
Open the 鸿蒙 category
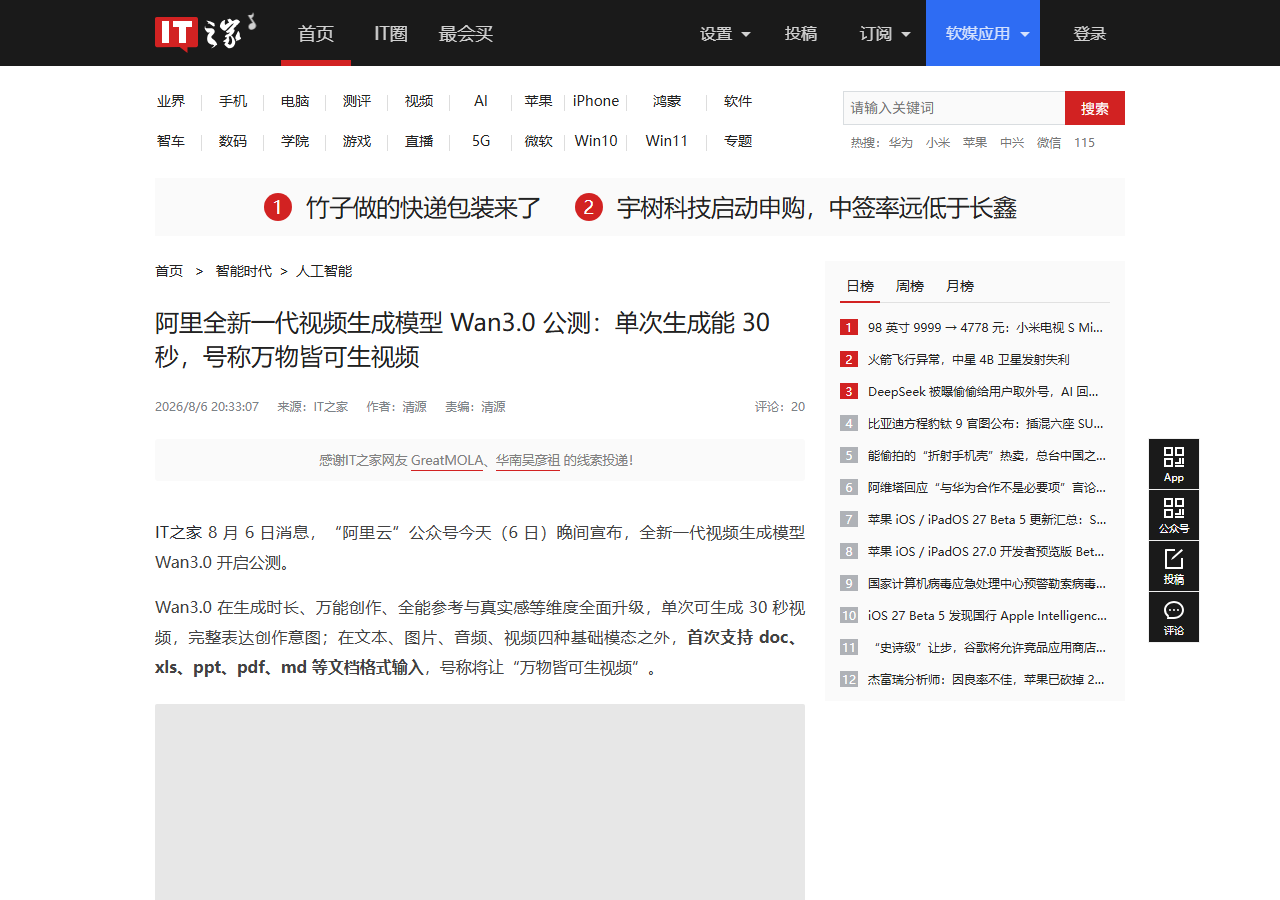pyautogui.click(x=667, y=101)
